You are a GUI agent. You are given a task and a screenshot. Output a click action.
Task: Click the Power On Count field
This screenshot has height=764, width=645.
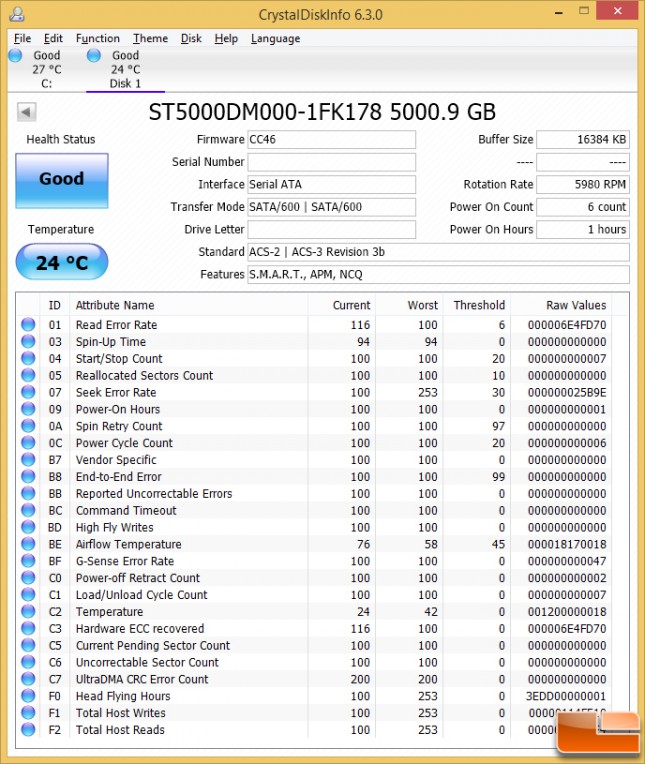(583, 207)
